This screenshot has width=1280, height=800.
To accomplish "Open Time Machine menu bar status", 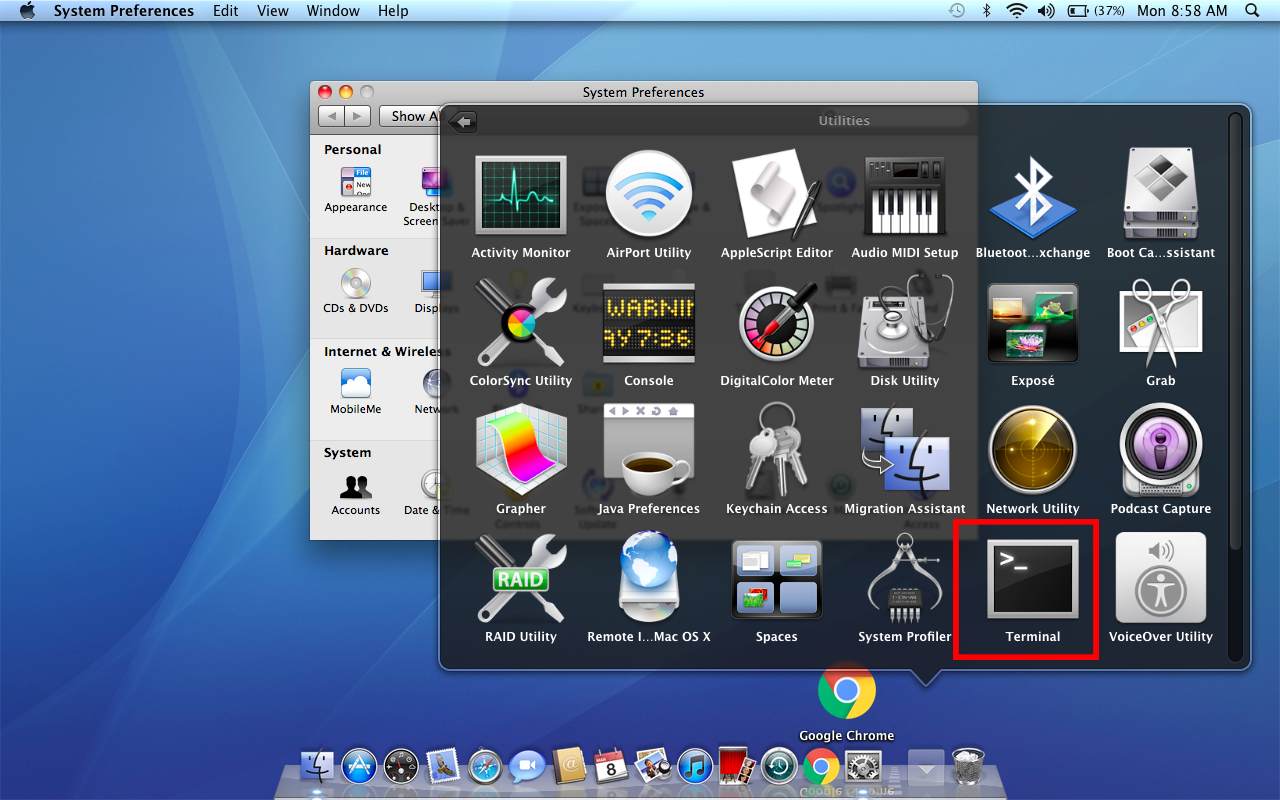I will [x=957, y=11].
